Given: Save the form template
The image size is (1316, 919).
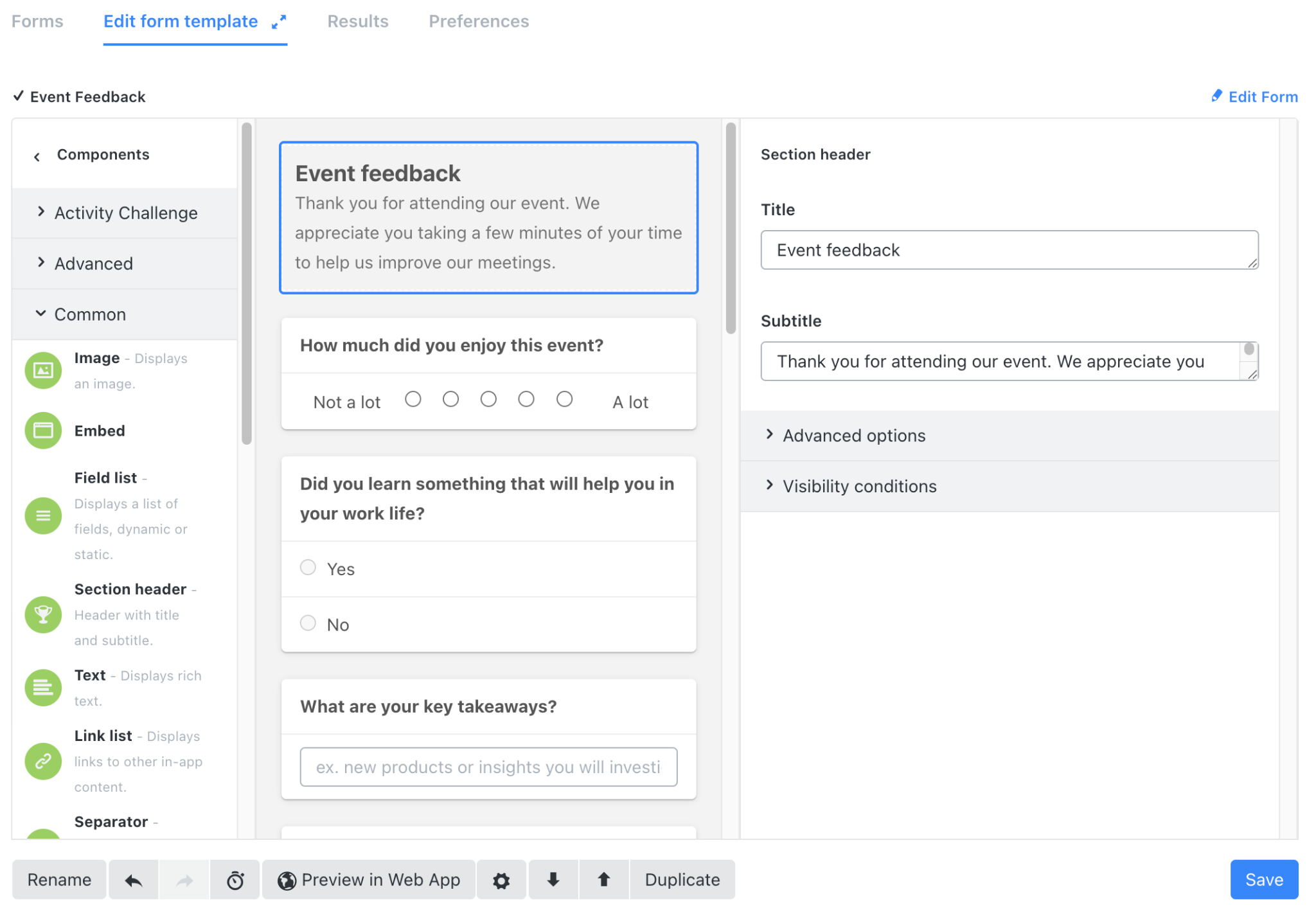Looking at the screenshot, I should point(1264,880).
